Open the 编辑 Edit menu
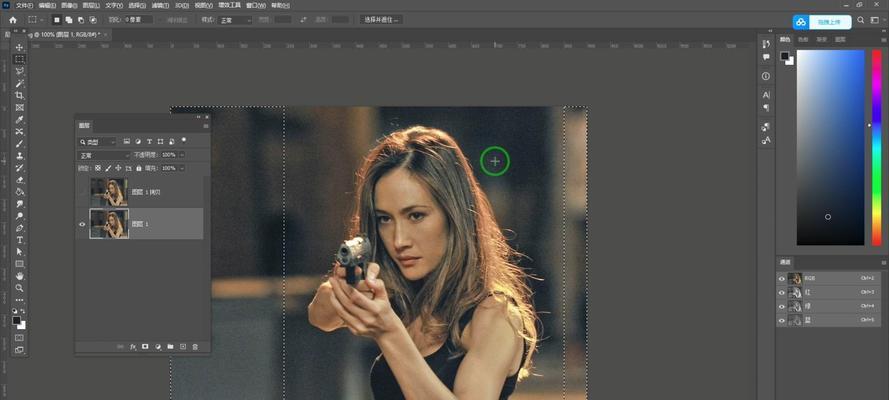This screenshot has width=889, height=400. coord(47,5)
